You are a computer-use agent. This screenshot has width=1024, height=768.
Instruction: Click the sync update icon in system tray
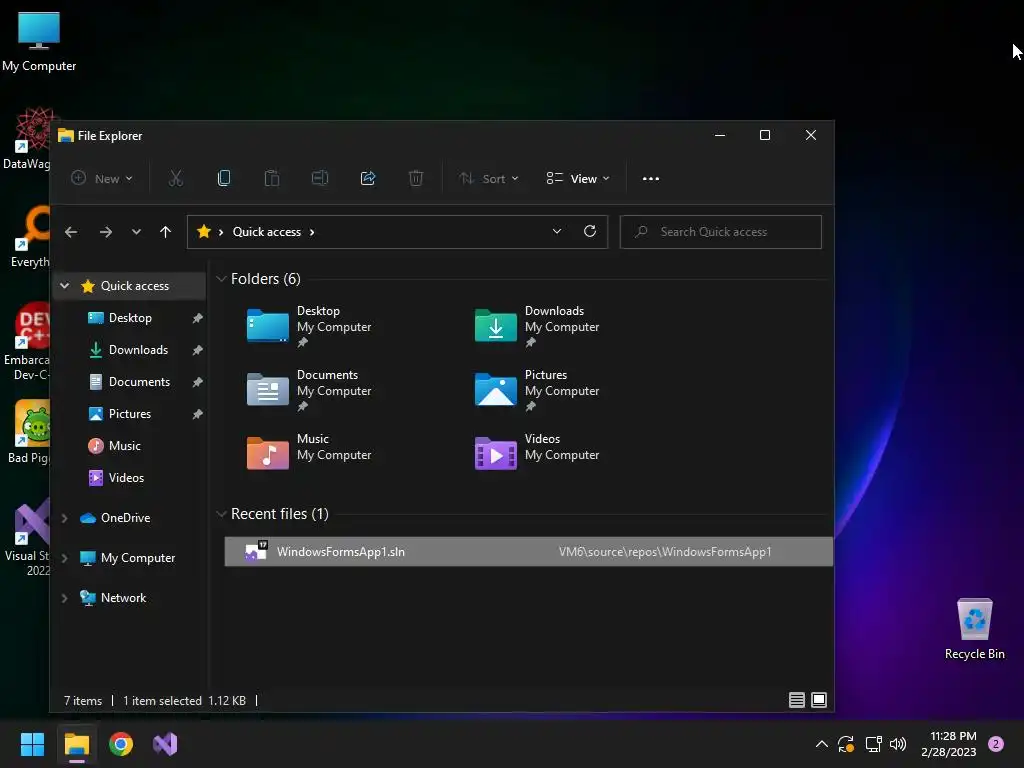(x=846, y=744)
